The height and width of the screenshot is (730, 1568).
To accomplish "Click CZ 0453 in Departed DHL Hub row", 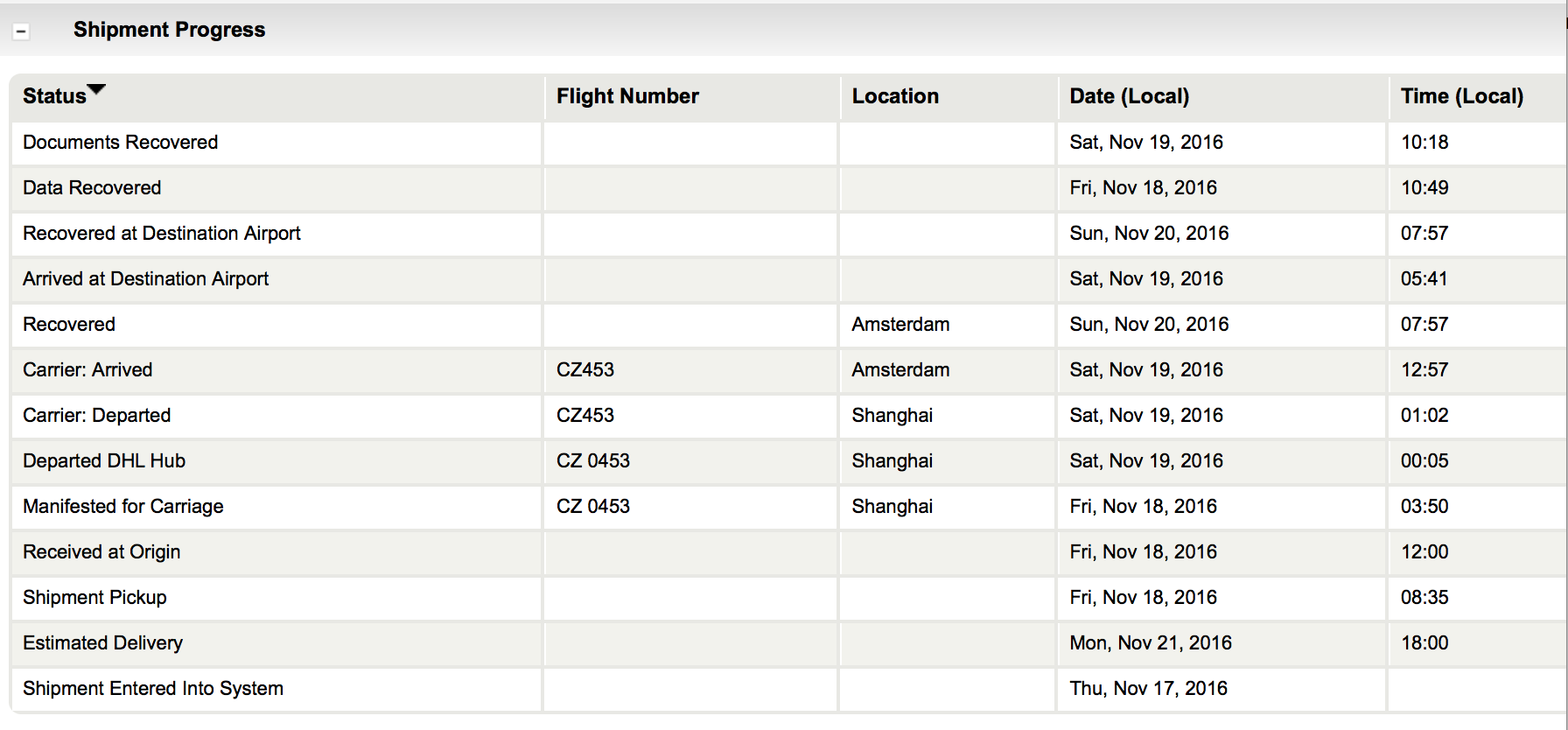I will point(593,461).
